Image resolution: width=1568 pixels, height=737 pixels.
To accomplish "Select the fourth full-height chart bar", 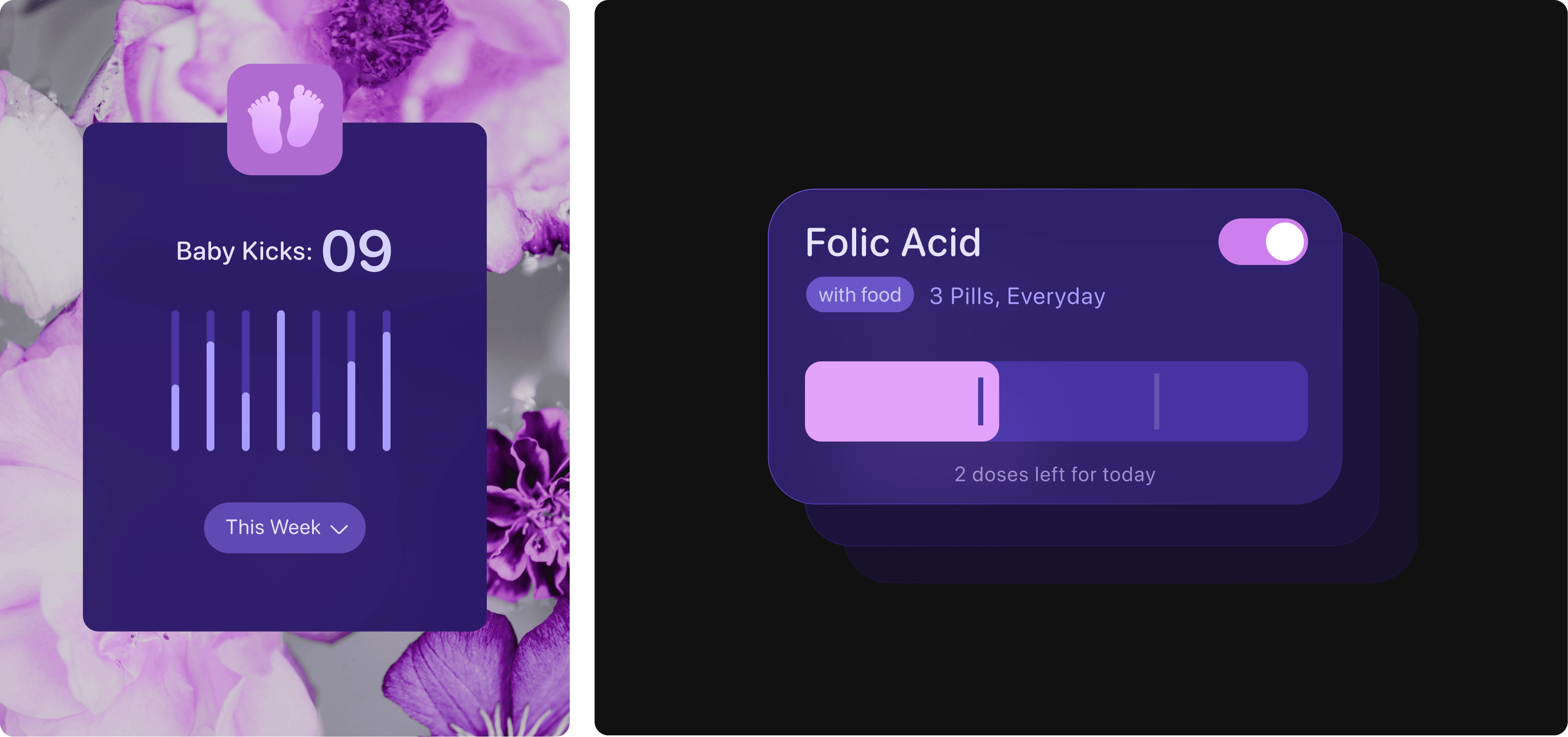I will tap(280, 381).
